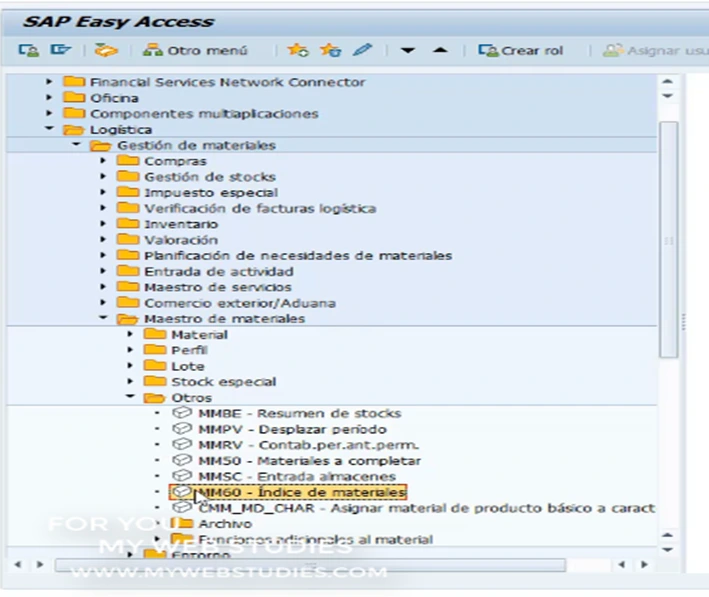The height and width of the screenshot is (597, 709).
Task: Click the top scroll-up arrow of the tree
Action: pyautogui.click(x=668, y=81)
